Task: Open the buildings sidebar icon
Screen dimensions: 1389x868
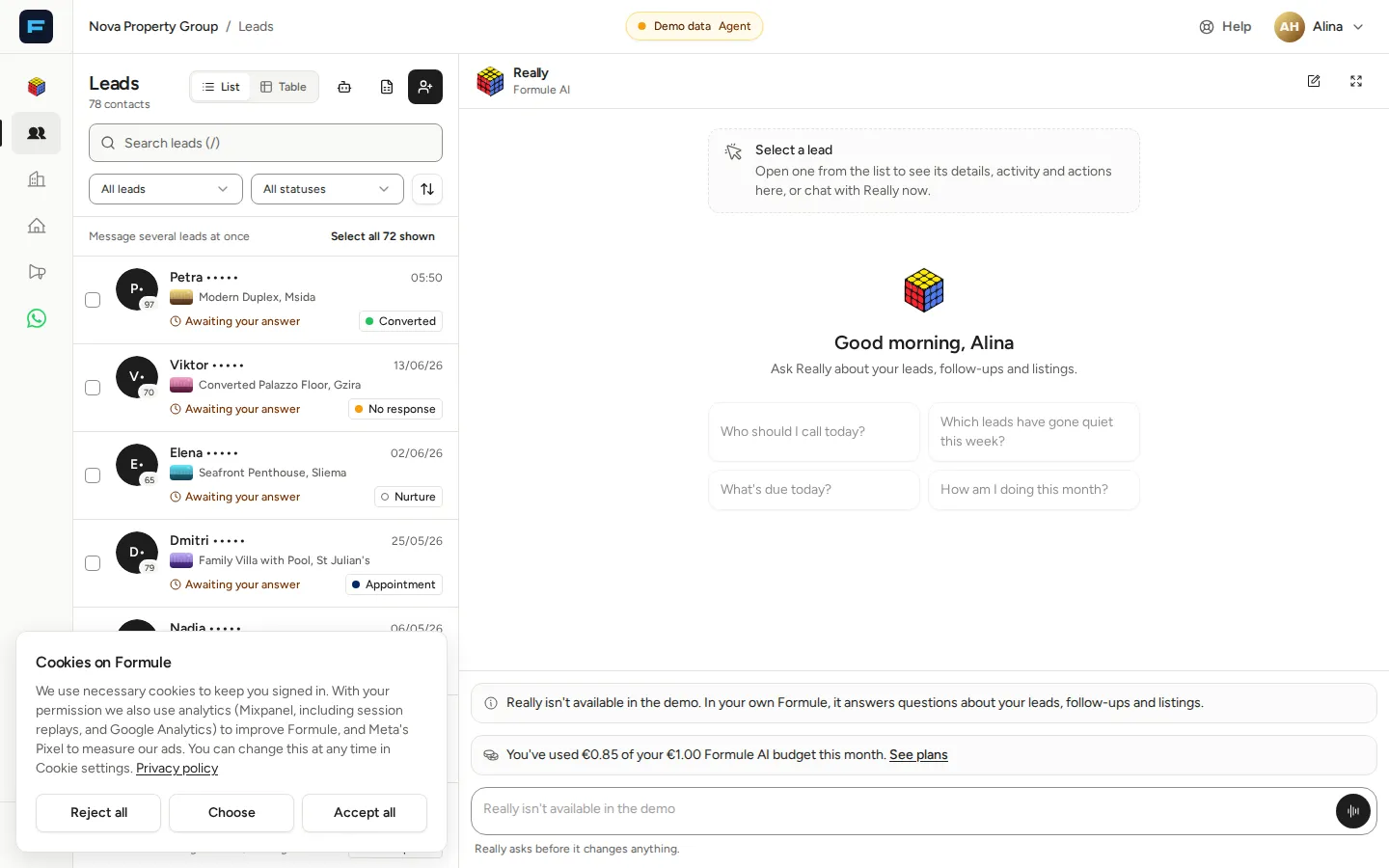Action: coord(37,179)
